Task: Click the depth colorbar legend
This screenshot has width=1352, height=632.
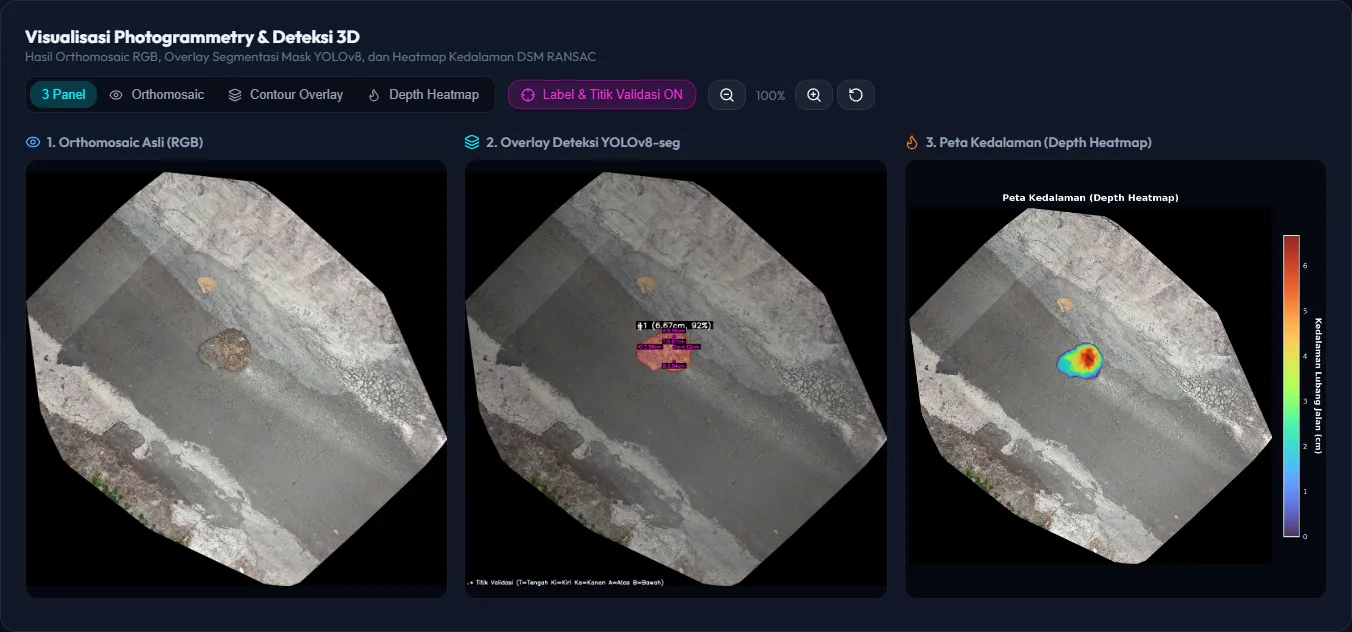Action: pyautogui.click(x=1291, y=386)
